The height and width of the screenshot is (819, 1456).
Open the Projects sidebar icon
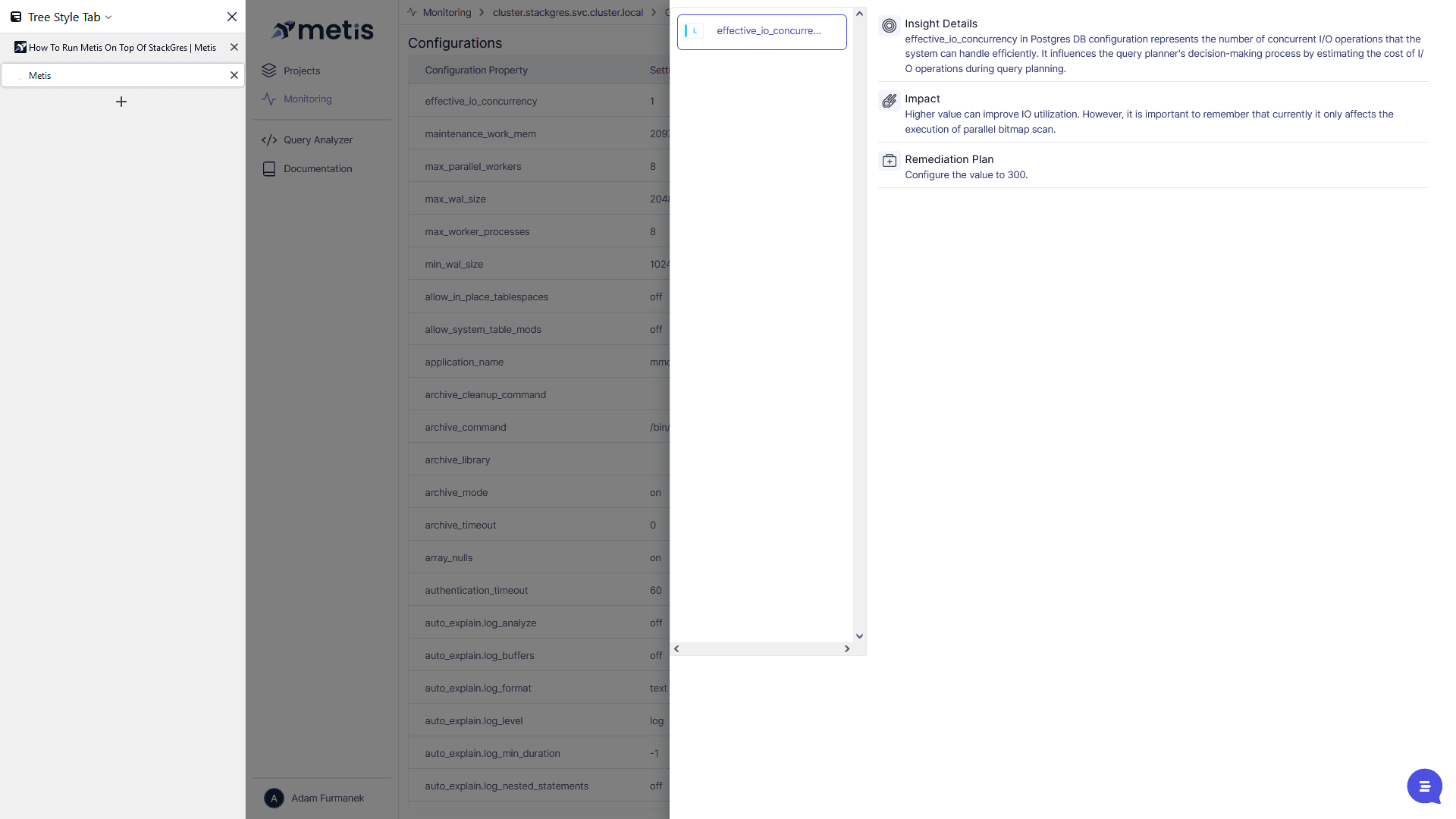pos(269,71)
